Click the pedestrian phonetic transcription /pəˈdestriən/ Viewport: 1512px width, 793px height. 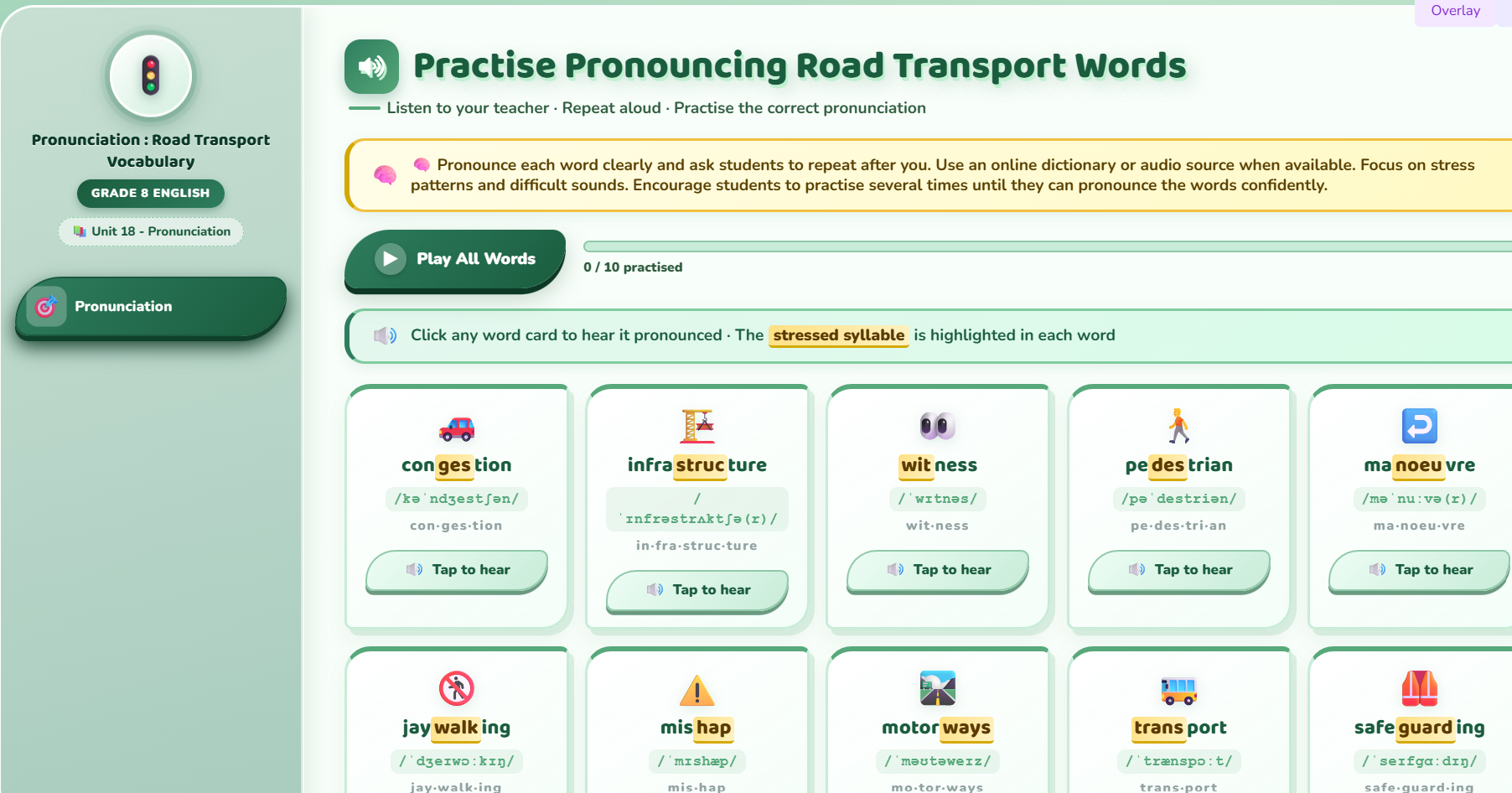[x=1178, y=499]
